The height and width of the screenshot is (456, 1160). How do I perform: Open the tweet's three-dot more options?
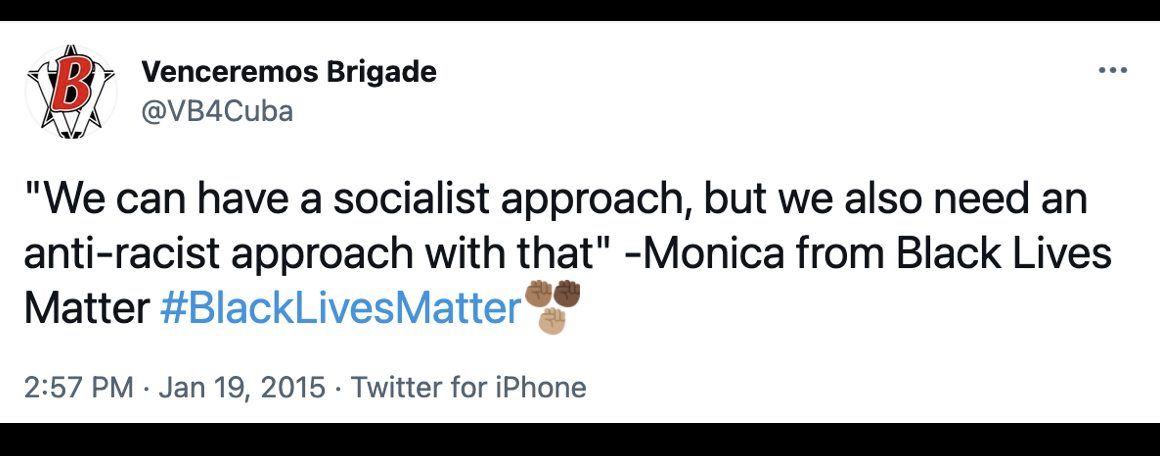1112,71
